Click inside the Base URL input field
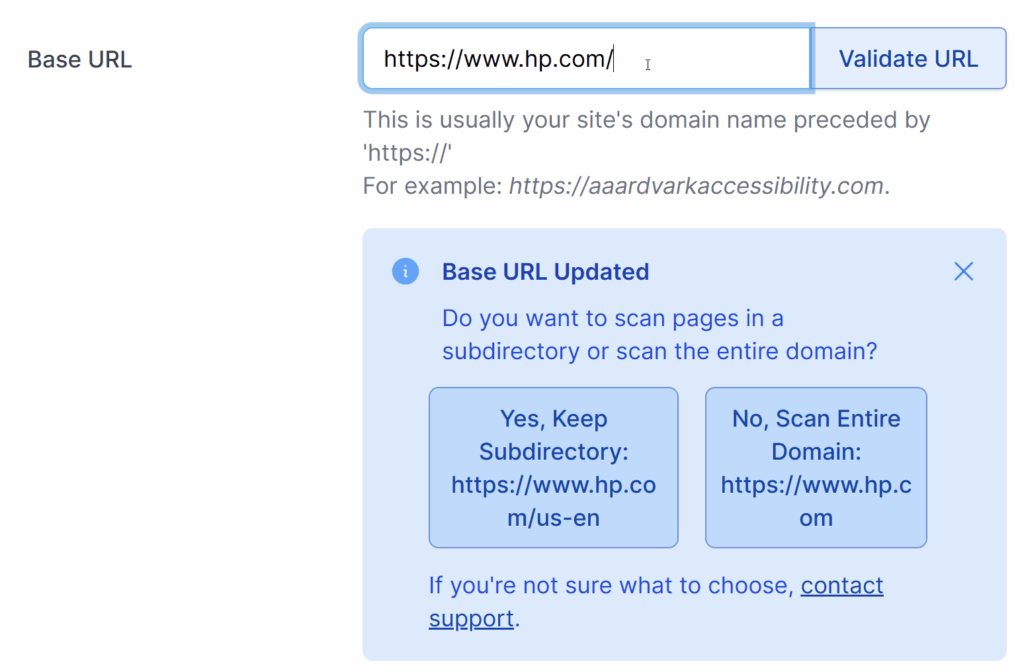This screenshot has width=1024, height=672. coord(586,58)
